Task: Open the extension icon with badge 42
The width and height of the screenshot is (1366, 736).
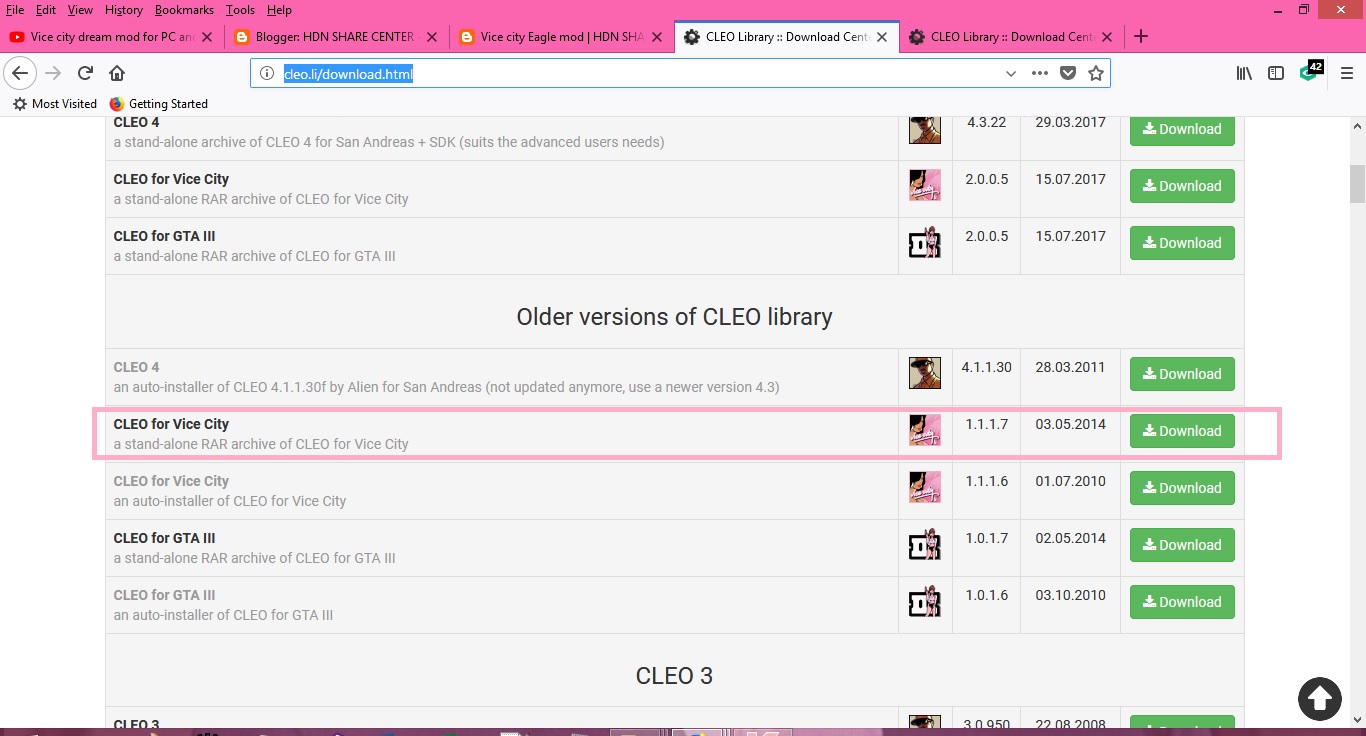Action: (1310, 72)
